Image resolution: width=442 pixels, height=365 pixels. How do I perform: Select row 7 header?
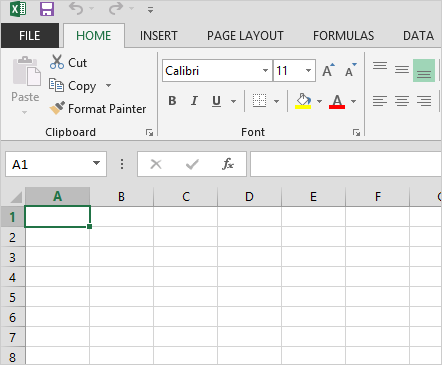(x=13, y=337)
